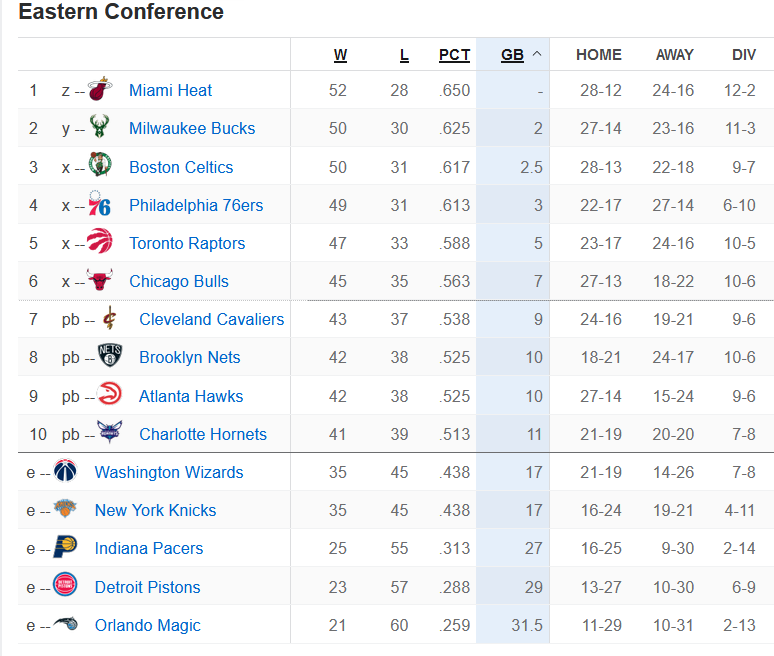Select the Brooklyn Nets logo icon

point(110,355)
